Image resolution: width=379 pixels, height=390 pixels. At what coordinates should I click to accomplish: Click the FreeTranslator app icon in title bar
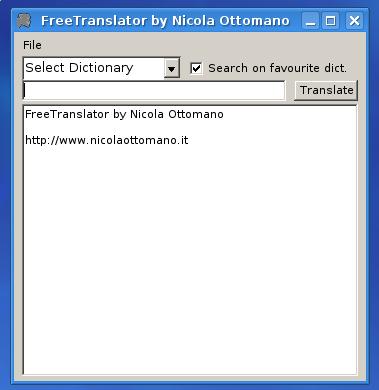point(24,21)
